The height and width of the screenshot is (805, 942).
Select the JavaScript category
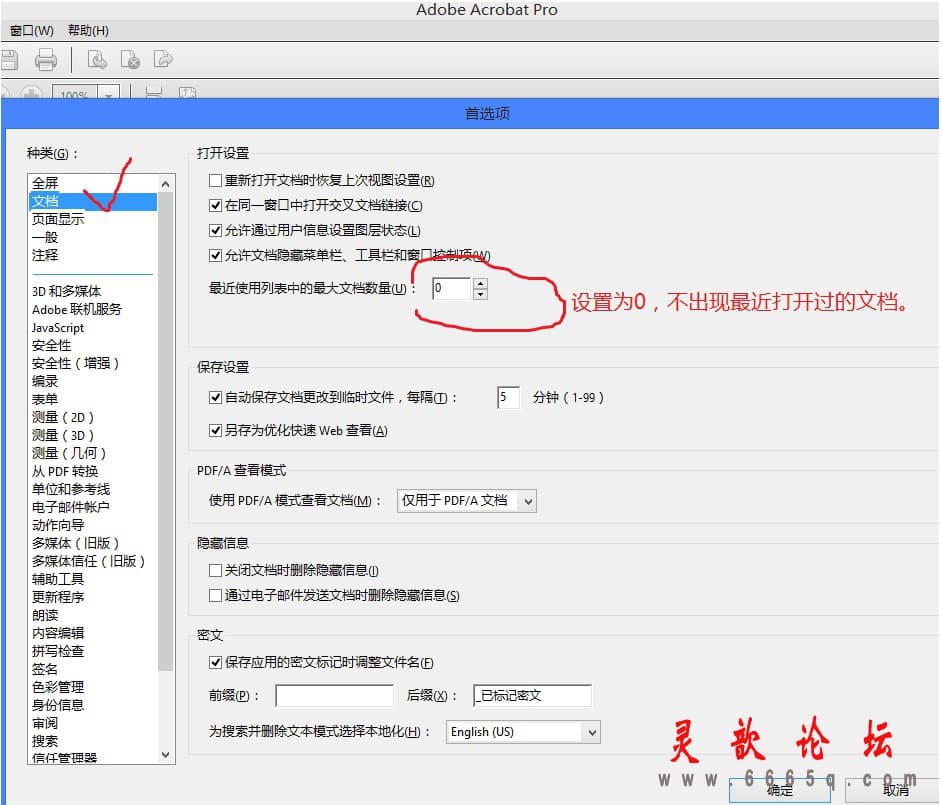point(58,327)
